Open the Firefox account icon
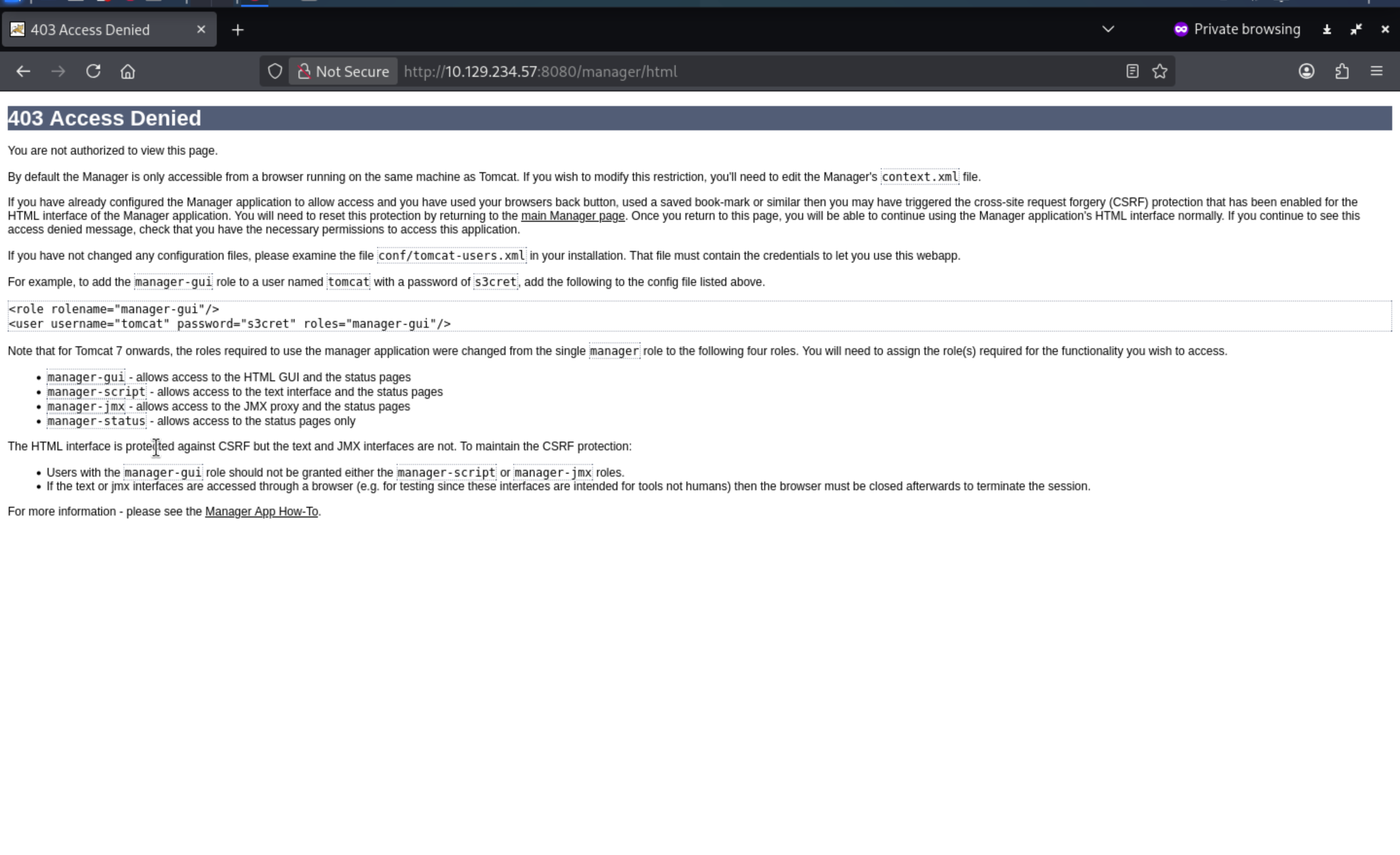The width and height of the screenshot is (1400, 855). [1306, 71]
